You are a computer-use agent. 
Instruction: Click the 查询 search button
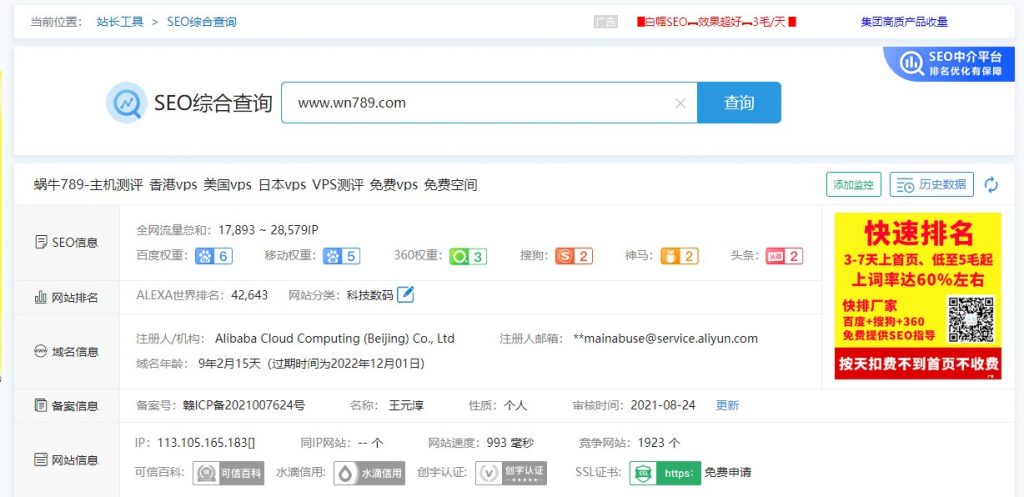coord(738,103)
